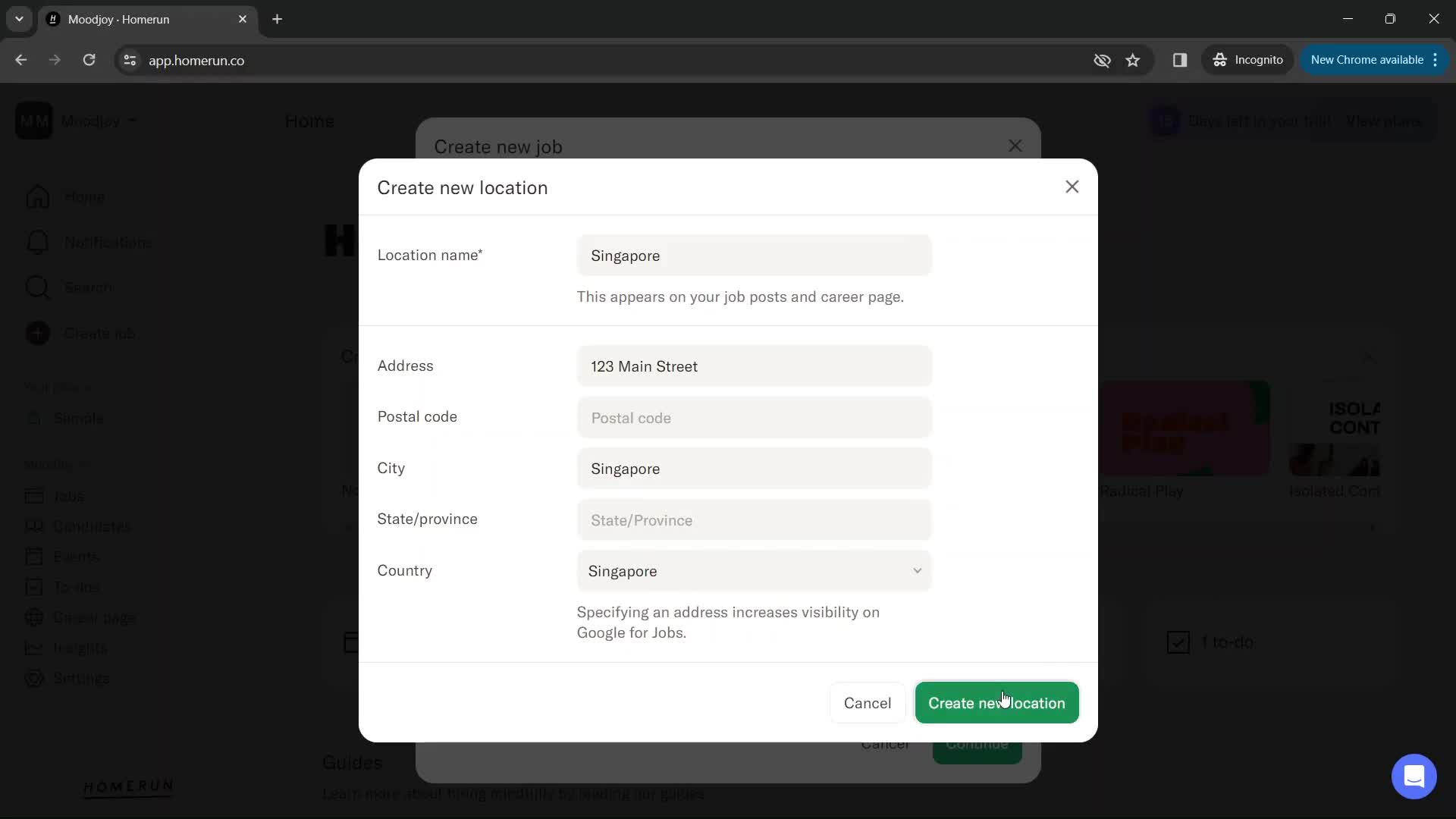Screen dimensions: 1456x819
Task: Click the Isolated Cont template thumbnail
Action: (x=1335, y=429)
